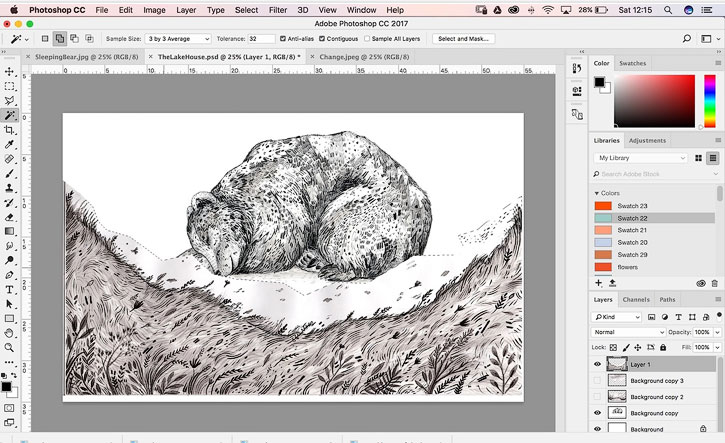Image resolution: width=725 pixels, height=443 pixels.
Task: Select the Healing Brush tool
Action: point(9,159)
